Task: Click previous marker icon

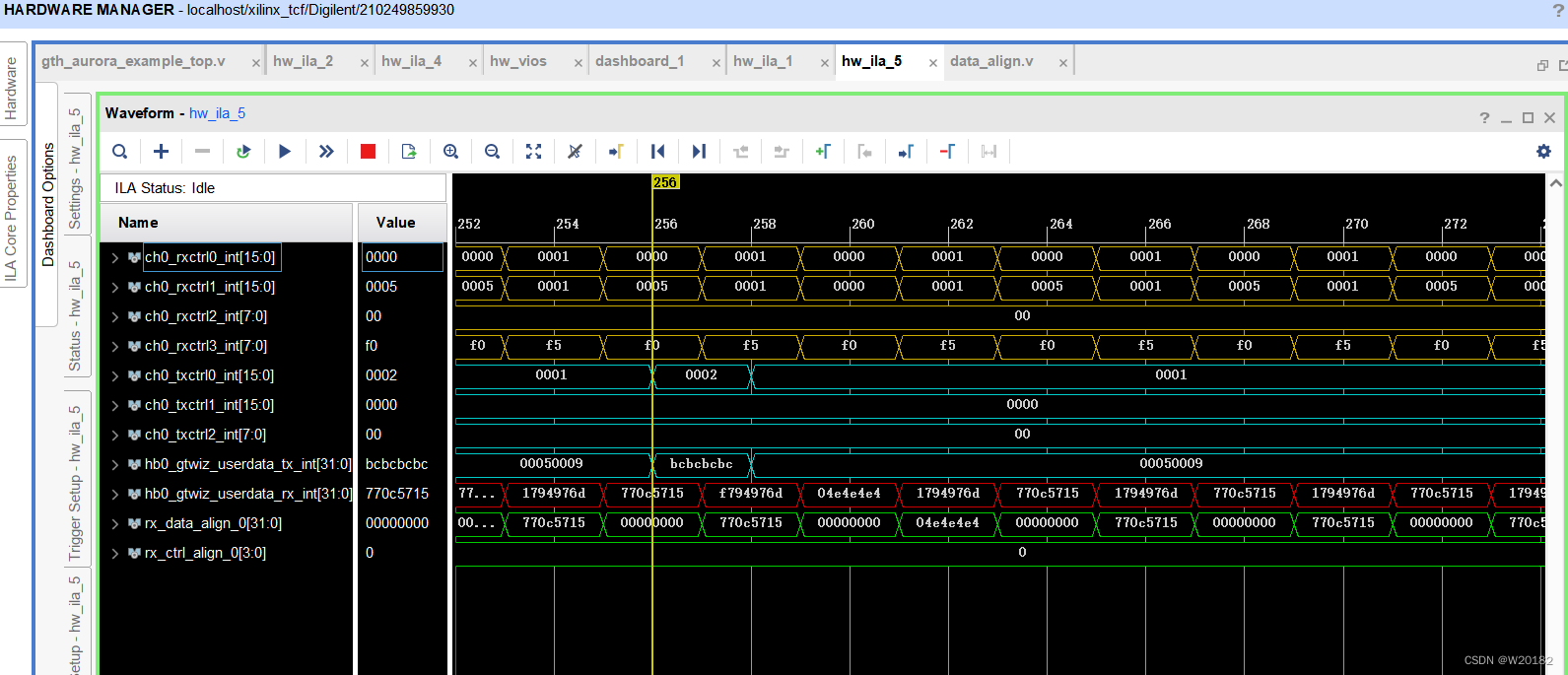Action: tap(864, 152)
